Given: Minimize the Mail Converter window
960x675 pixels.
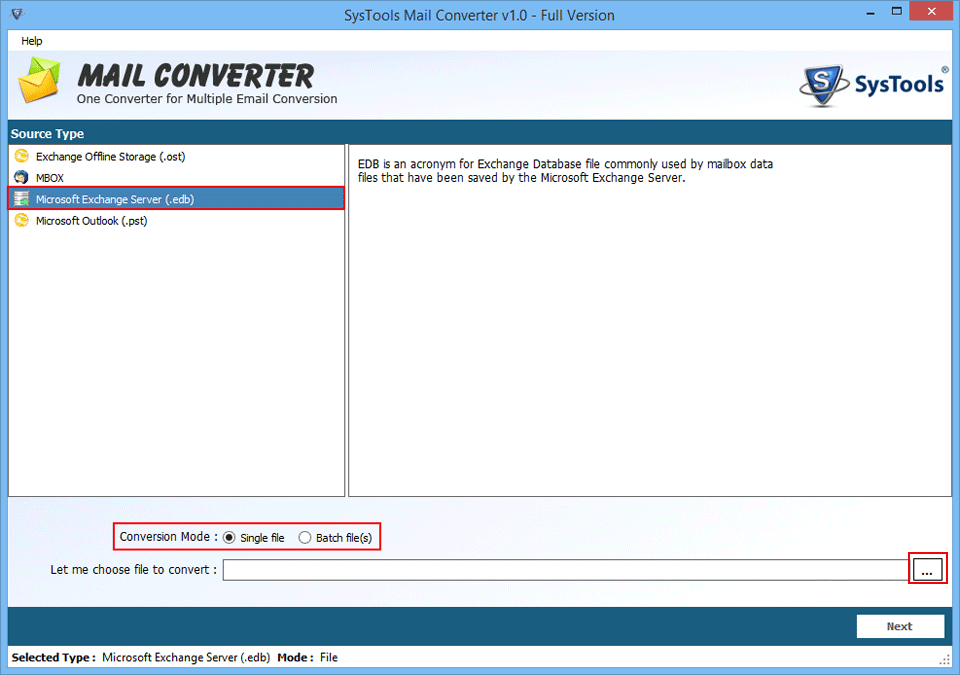Looking at the screenshot, I should tap(870, 13).
